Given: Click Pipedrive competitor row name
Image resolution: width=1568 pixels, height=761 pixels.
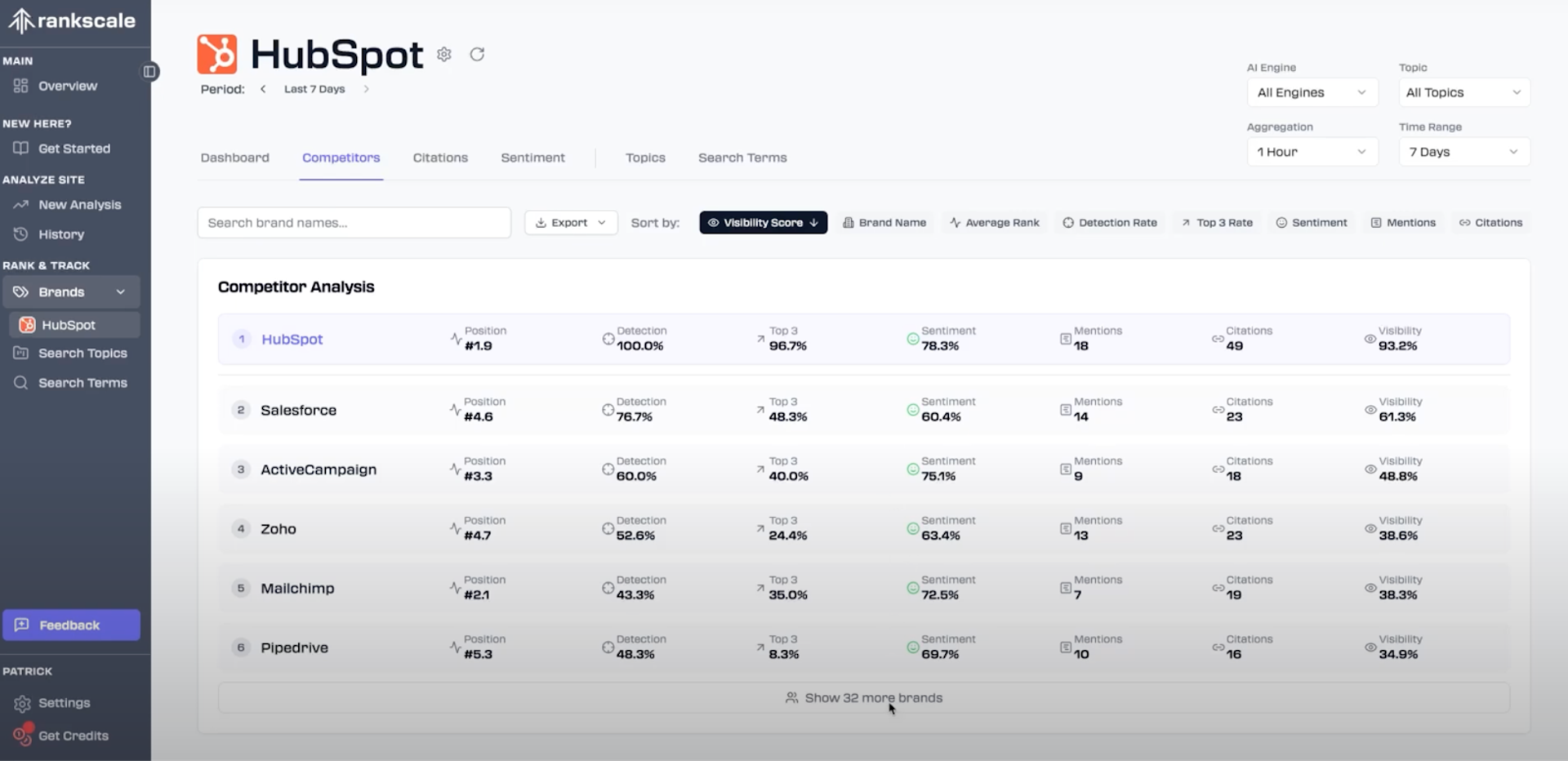Looking at the screenshot, I should point(294,648).
